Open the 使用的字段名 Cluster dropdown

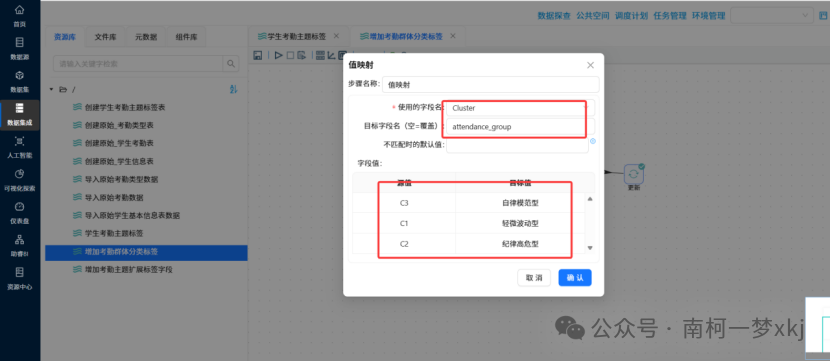click(x=520, y=108)
